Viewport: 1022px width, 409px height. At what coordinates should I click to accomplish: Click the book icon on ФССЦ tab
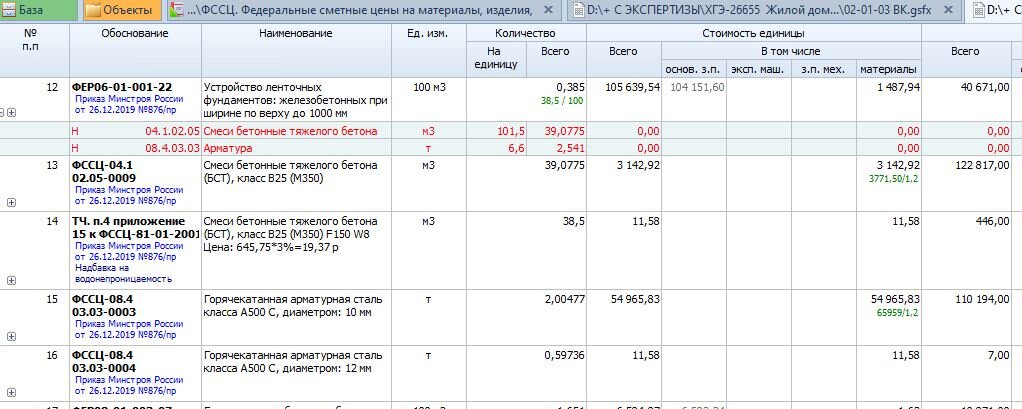coord(175,10)
